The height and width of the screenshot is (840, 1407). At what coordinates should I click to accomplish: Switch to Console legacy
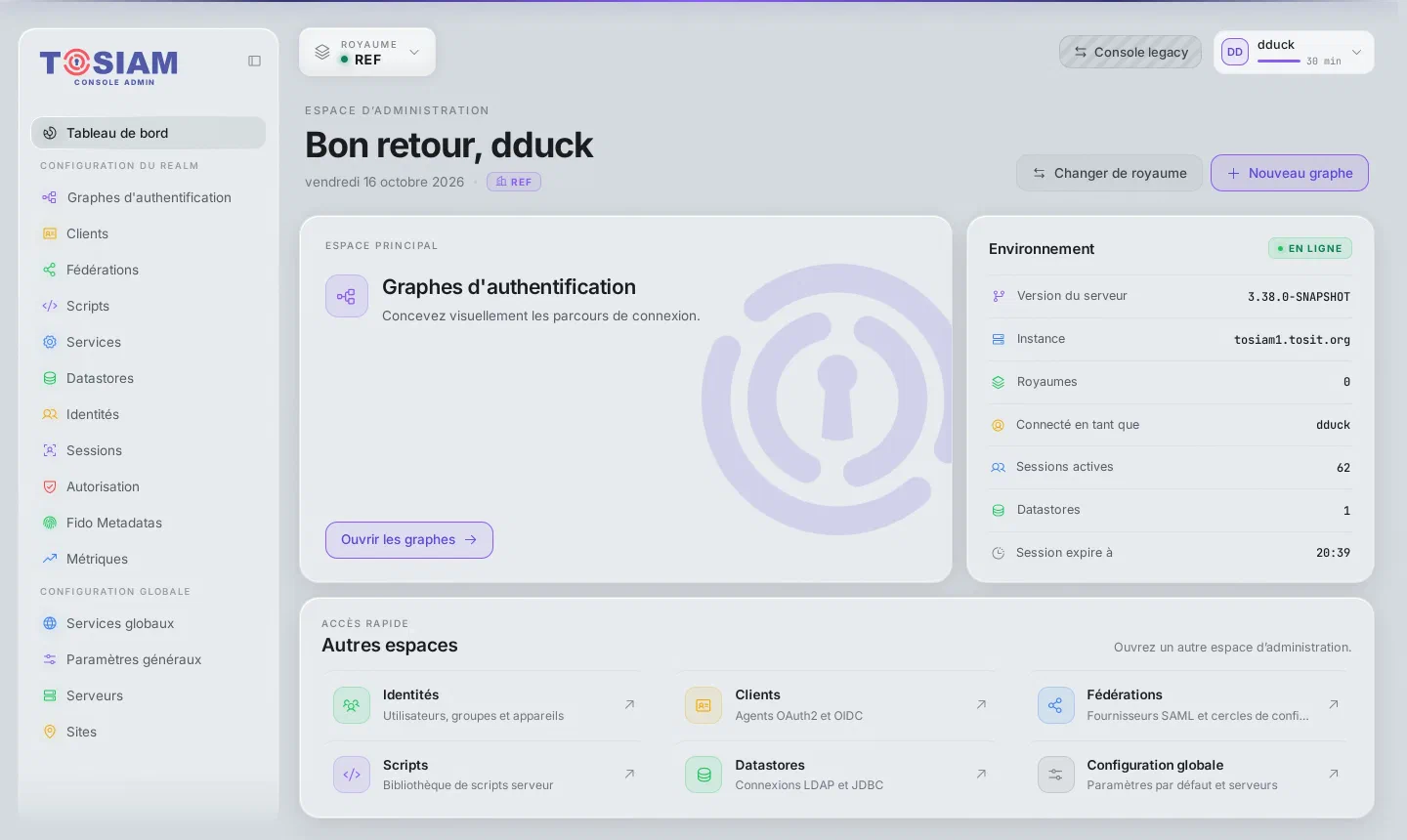point(1130,53)
